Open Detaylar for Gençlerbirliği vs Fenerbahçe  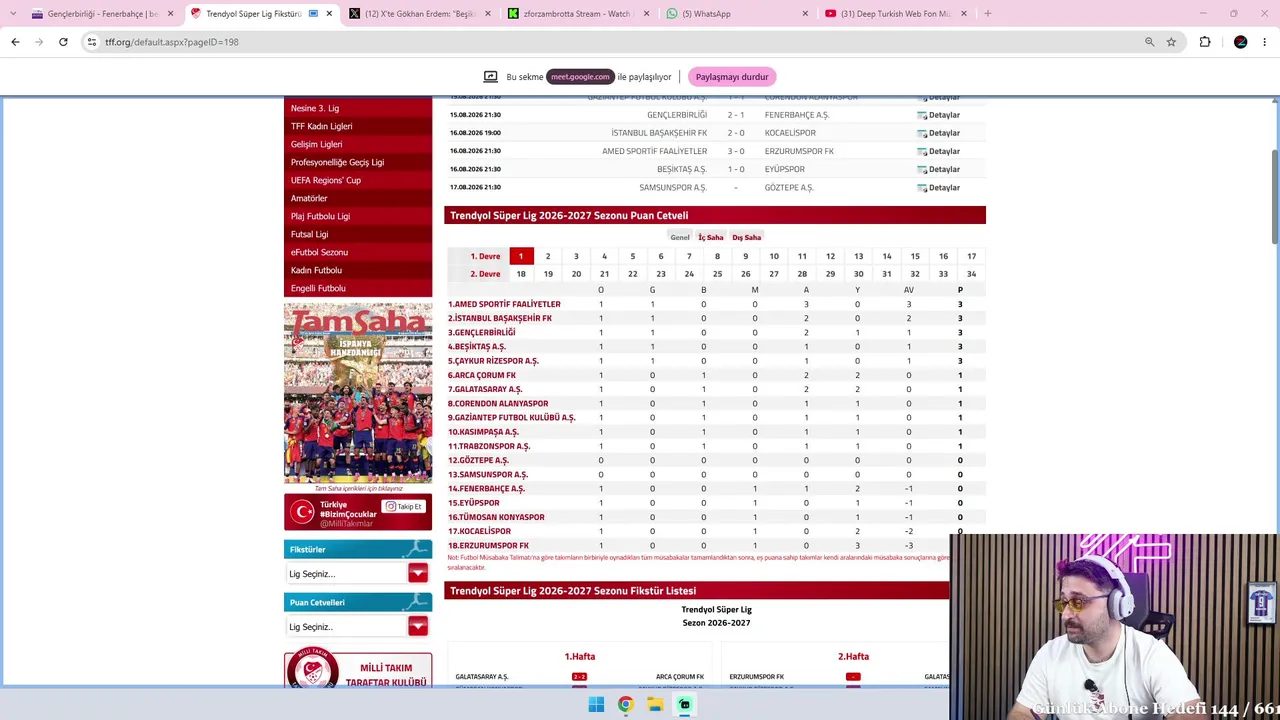(x=939, y=115)
